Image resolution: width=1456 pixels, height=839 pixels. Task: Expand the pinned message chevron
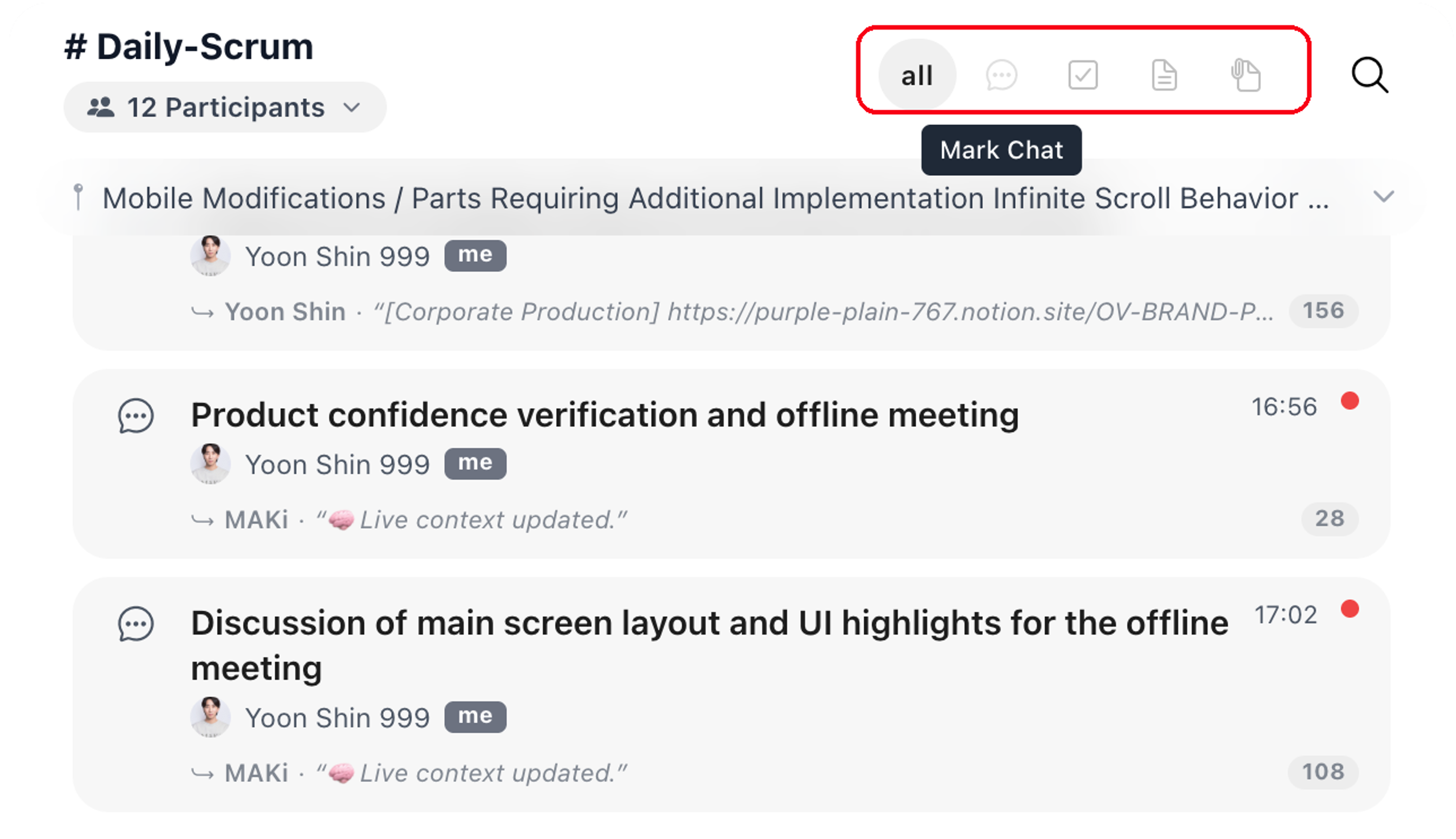pos(1383,197)
